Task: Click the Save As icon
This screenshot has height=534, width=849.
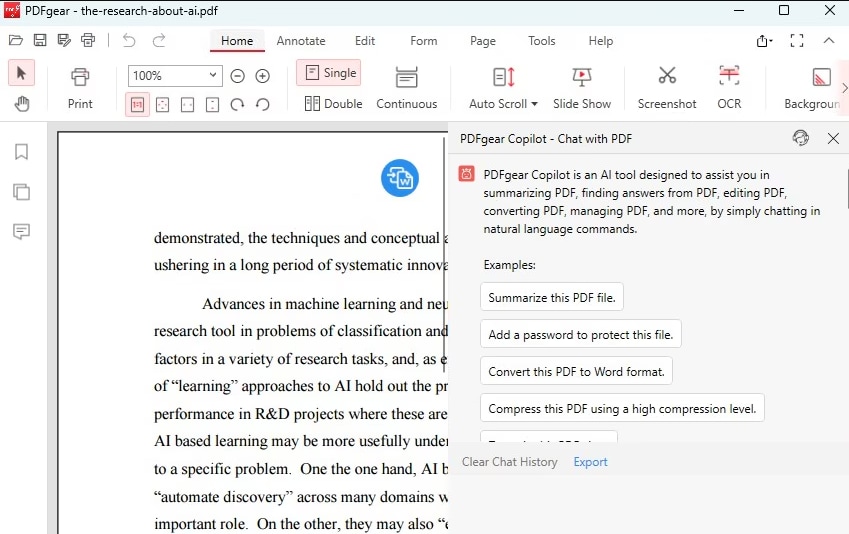Action: tap(64, 40)
